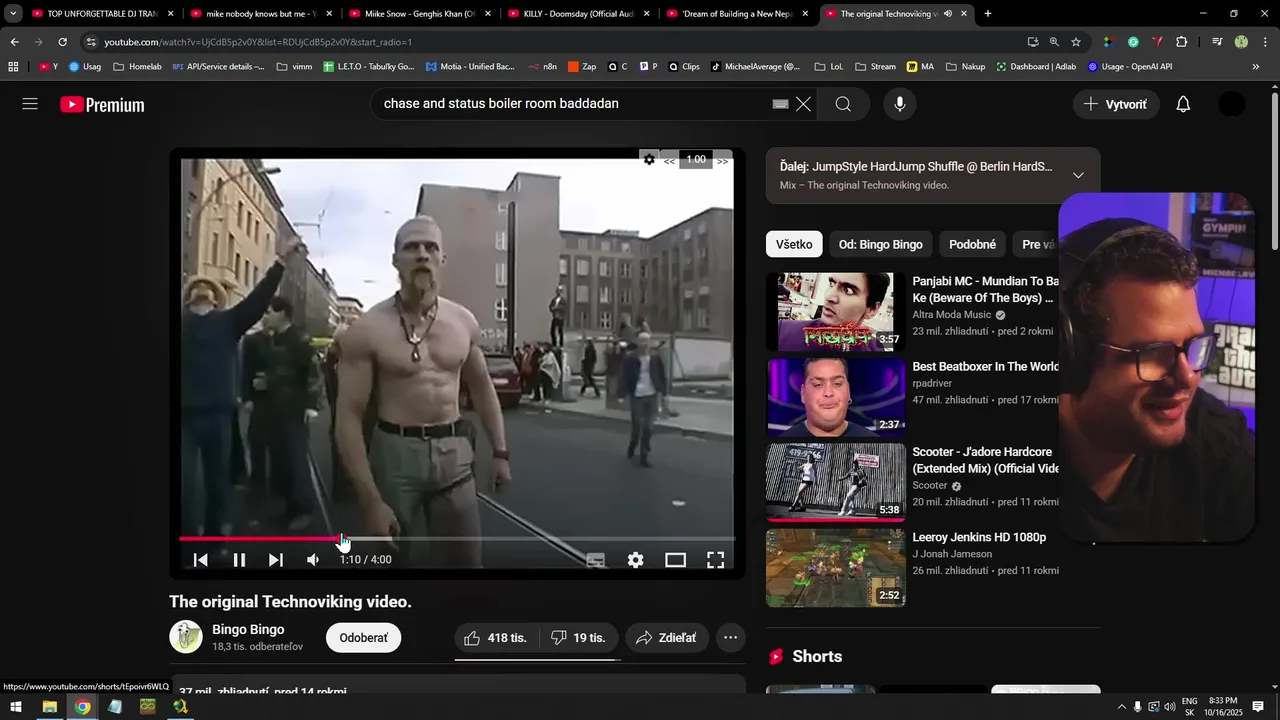Pause the Technoviking video
1280x720 pixels.
(x=239, y=560)
